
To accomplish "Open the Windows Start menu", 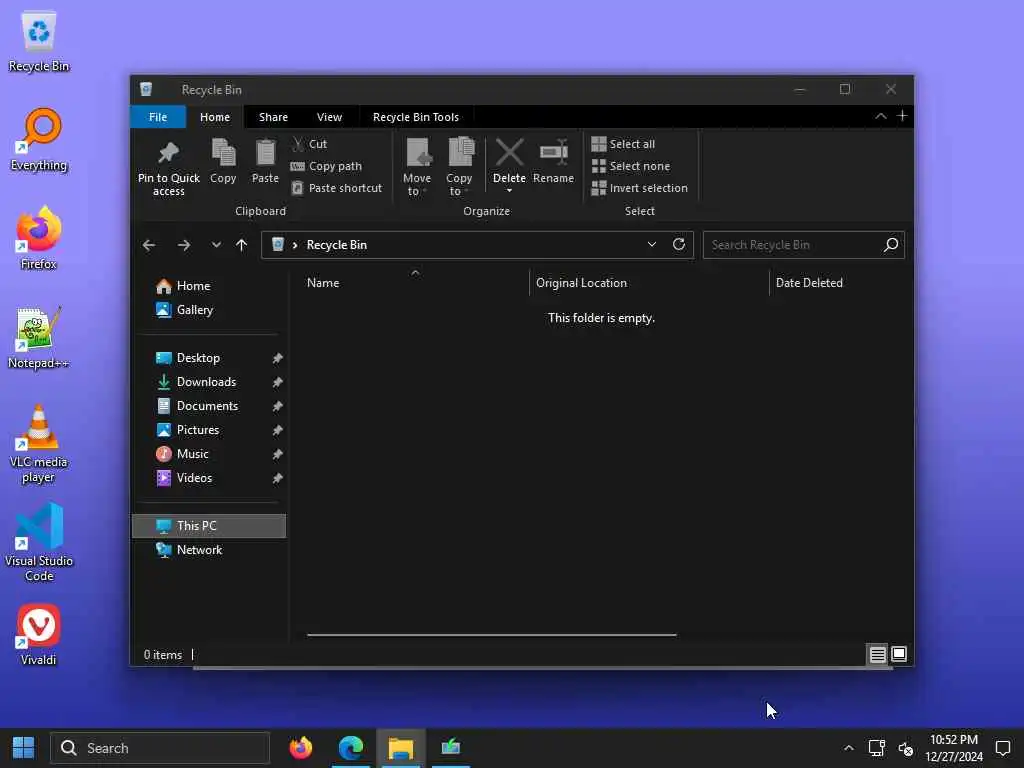I will click(x=24, y=748).
